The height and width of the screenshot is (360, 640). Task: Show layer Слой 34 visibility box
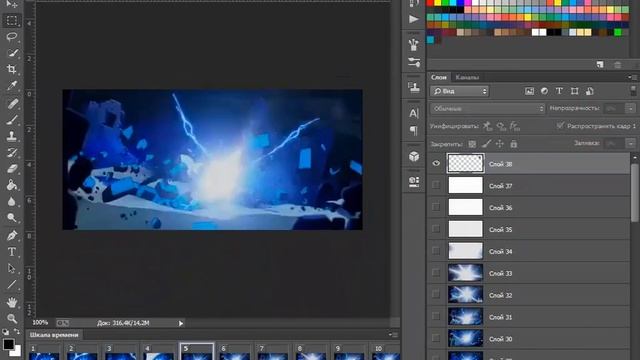(x=436, y=251)
